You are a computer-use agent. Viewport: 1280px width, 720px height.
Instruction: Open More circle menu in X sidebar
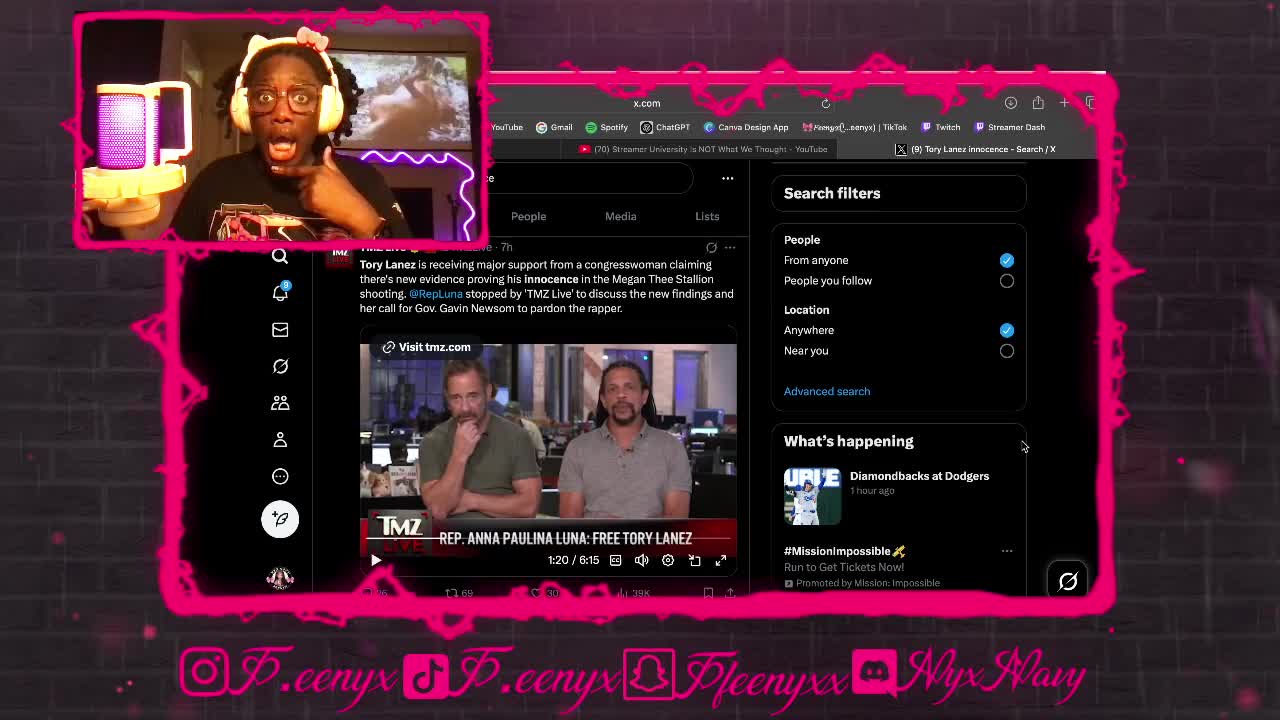pyautogui.click(x=280, y=476)
